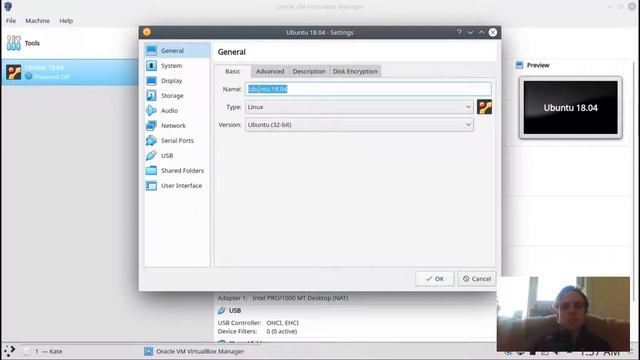Screen dimensions: 640x360
Task: Click the Ubuntu 18.04 preview thumbnail
Action: 571,108
